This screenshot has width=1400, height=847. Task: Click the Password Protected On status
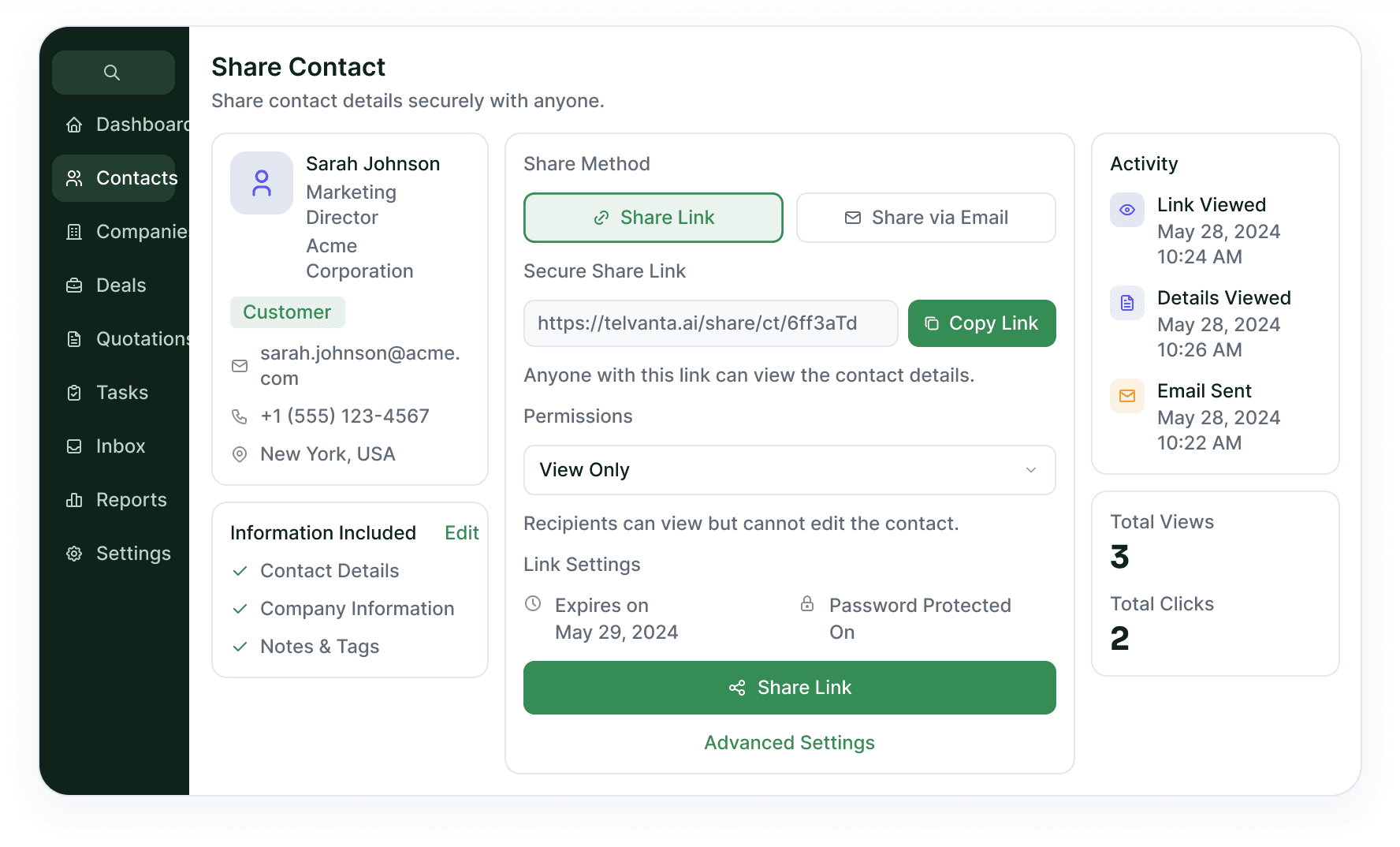[842, 632]
